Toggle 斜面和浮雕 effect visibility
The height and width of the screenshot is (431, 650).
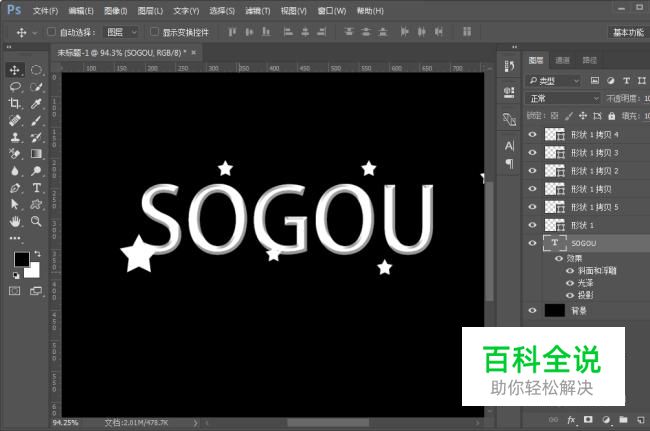570,271
